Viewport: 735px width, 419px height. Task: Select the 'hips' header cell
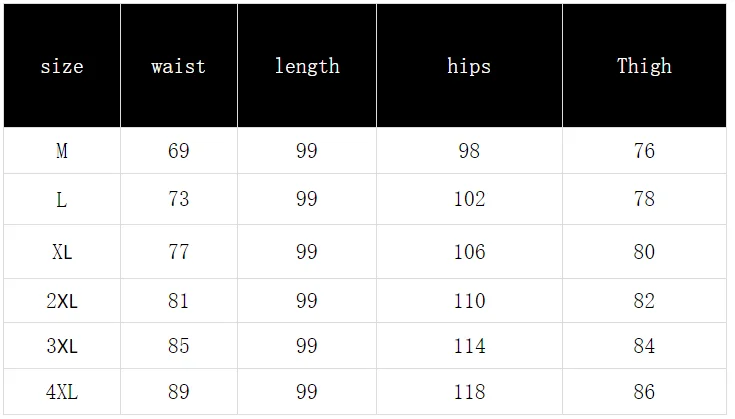click(x=469, y=67)
